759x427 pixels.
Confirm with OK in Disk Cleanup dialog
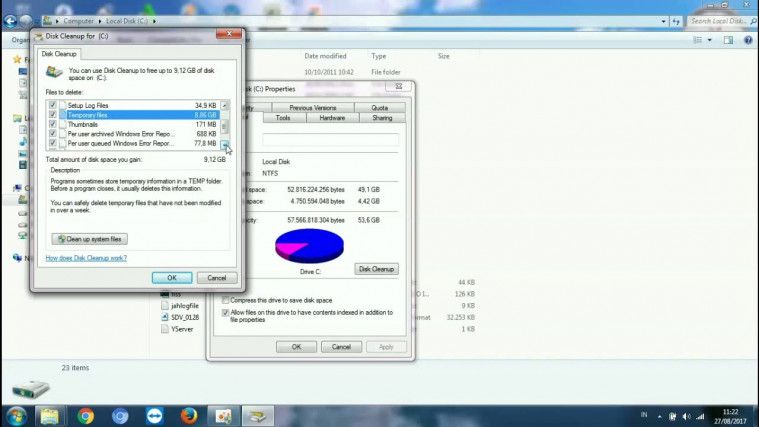[172, 277]
